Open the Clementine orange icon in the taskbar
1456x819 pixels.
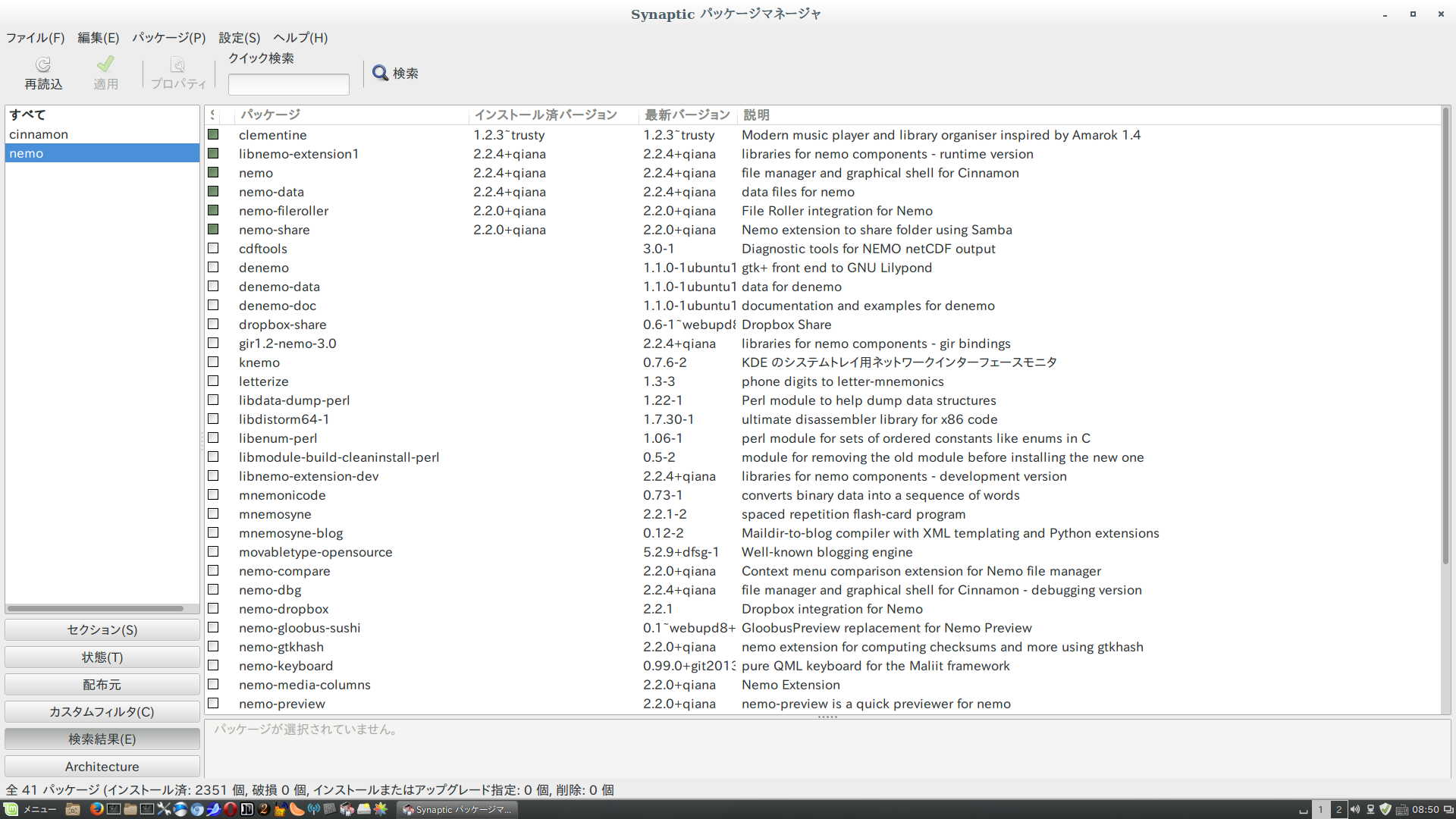click(297, 809)
